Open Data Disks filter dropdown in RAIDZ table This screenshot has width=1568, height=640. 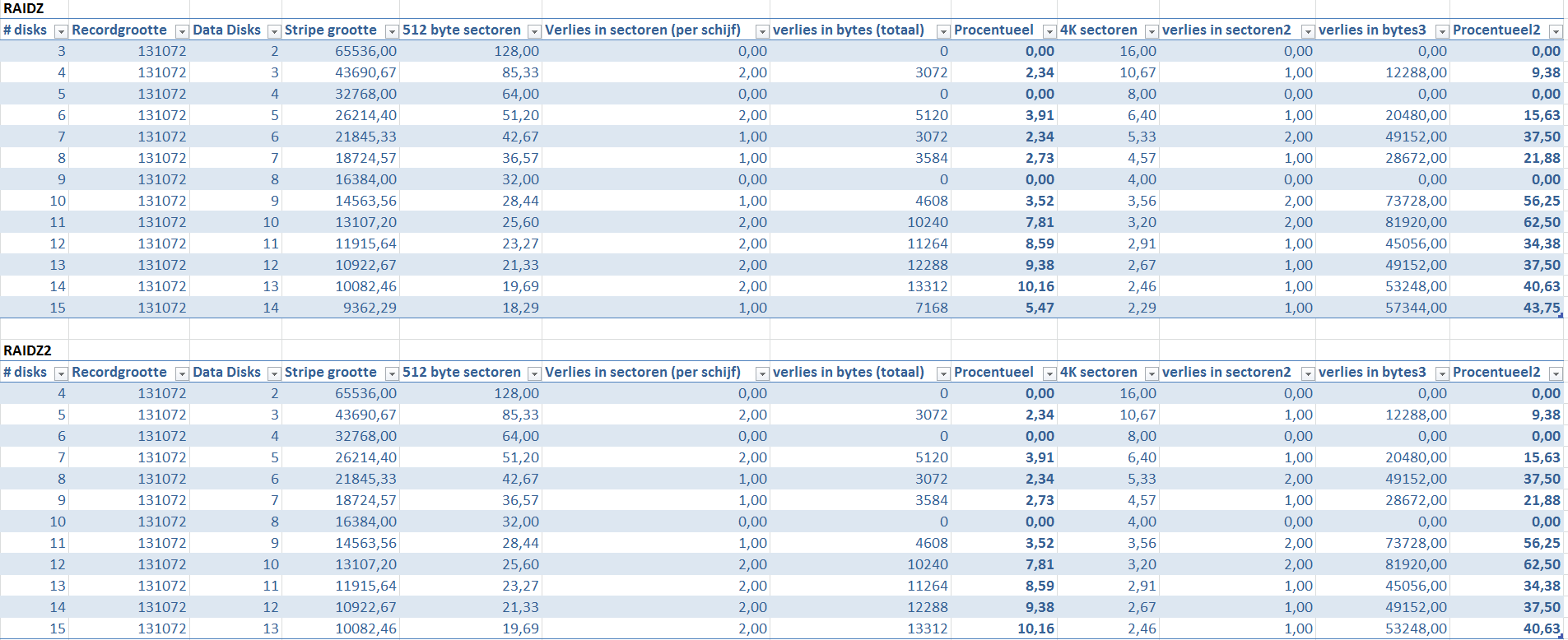(274, 31)
